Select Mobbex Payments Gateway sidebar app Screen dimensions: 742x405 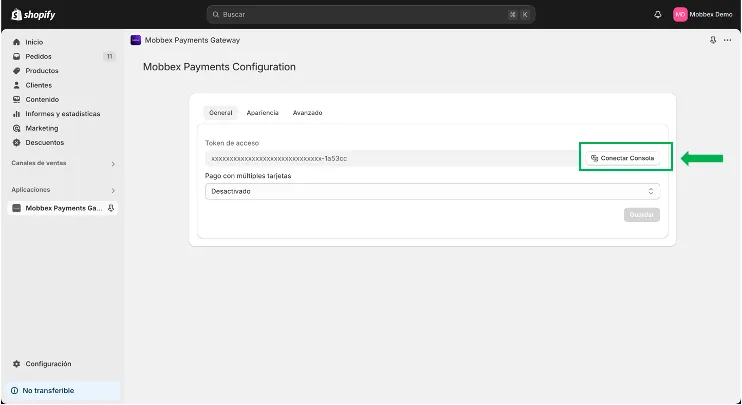[62, 208]
